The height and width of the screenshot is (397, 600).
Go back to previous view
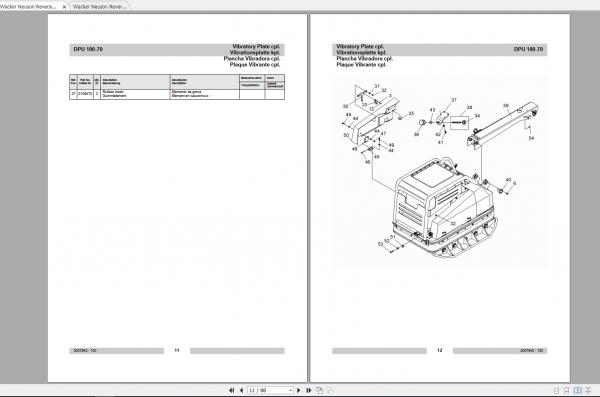point(320,390)
